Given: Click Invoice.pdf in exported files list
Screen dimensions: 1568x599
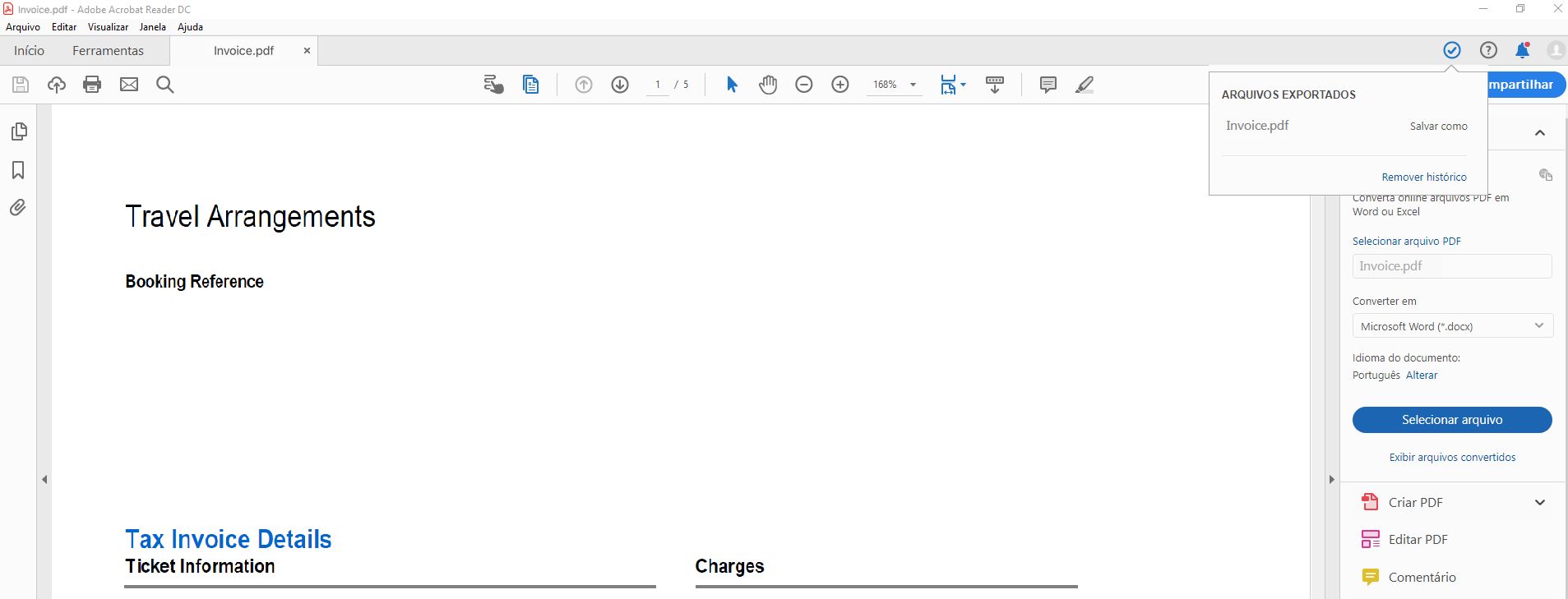Looking at the screenshot, I should coord(1257,125).
